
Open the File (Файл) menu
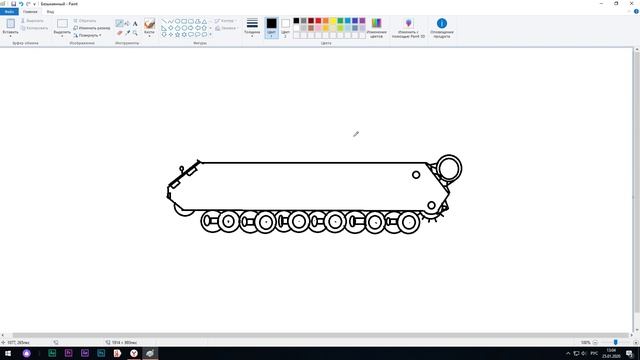pyautogui.click(x=9, y=11)
